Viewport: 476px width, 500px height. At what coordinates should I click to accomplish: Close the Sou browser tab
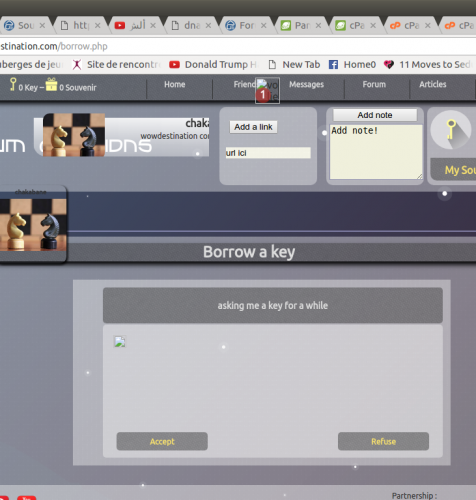(x=42, y=25)
